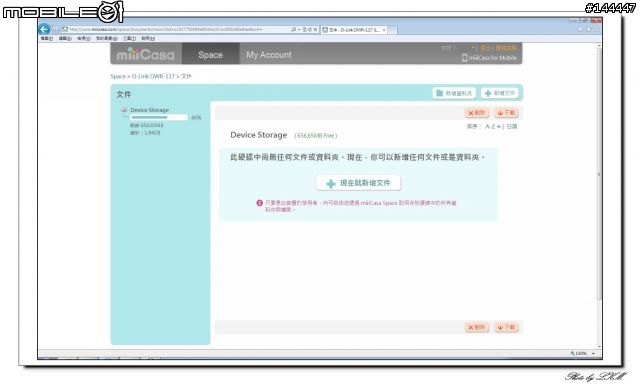Switch to the Space tab
Viewport: 640px width, 388px height.
(x=210, y=54)
